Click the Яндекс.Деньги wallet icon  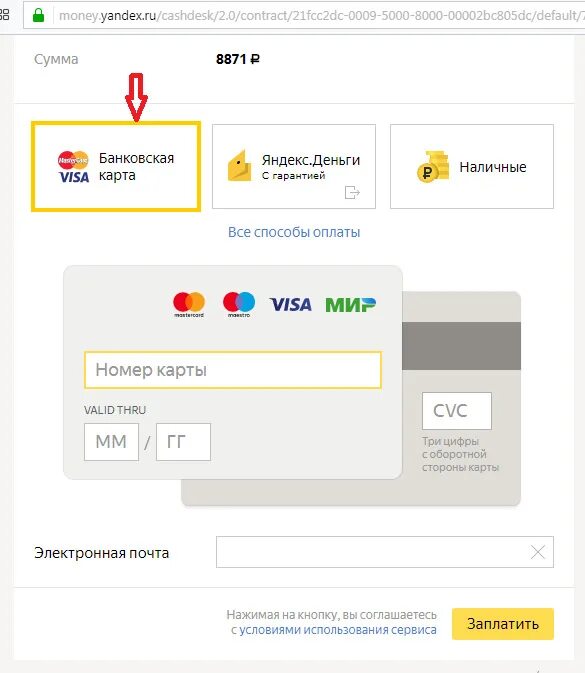tap(239, 166)
